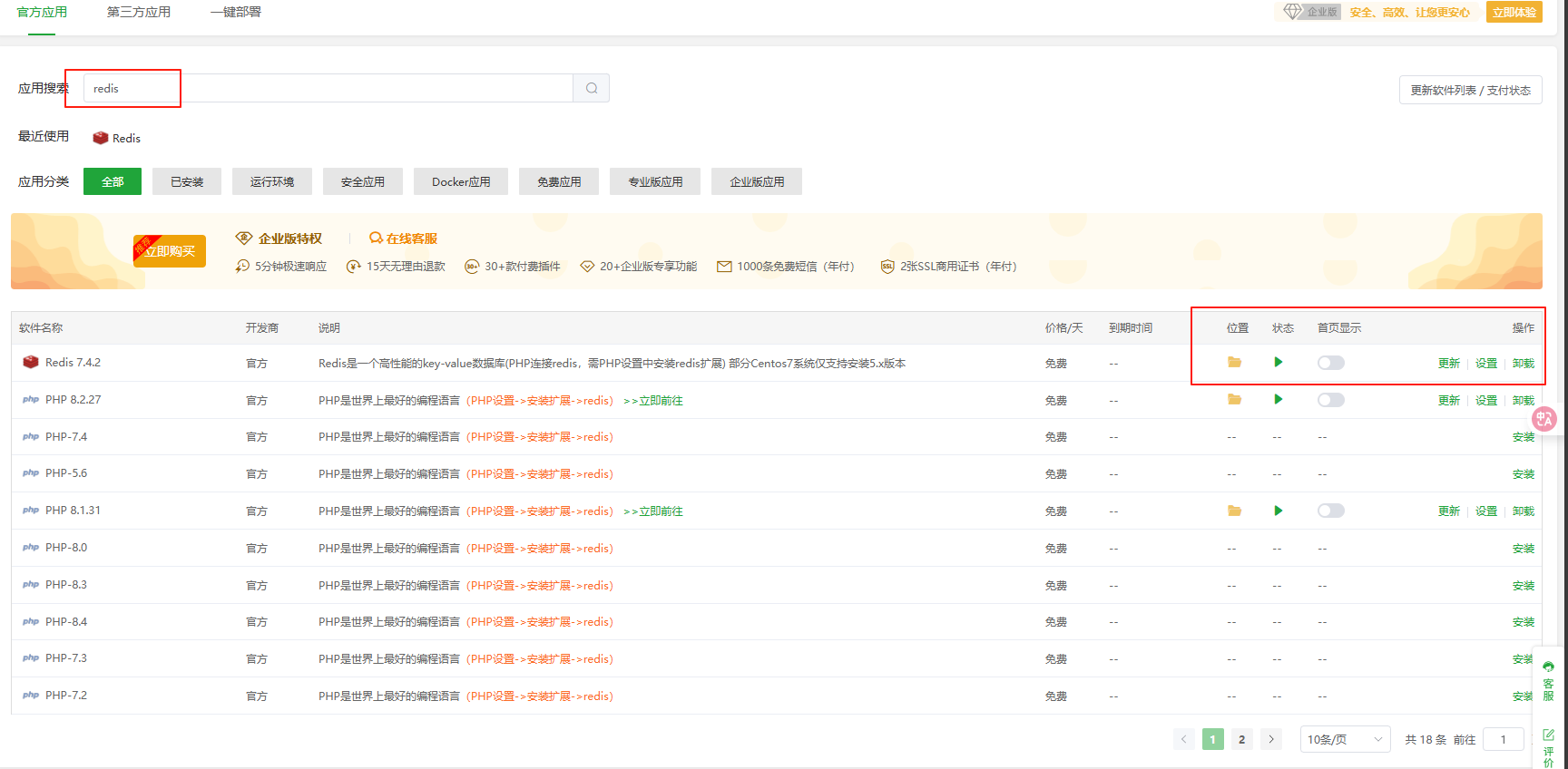
Task: Click Redis 7.4.2 running status play icon
Action: click(1278, 362)
